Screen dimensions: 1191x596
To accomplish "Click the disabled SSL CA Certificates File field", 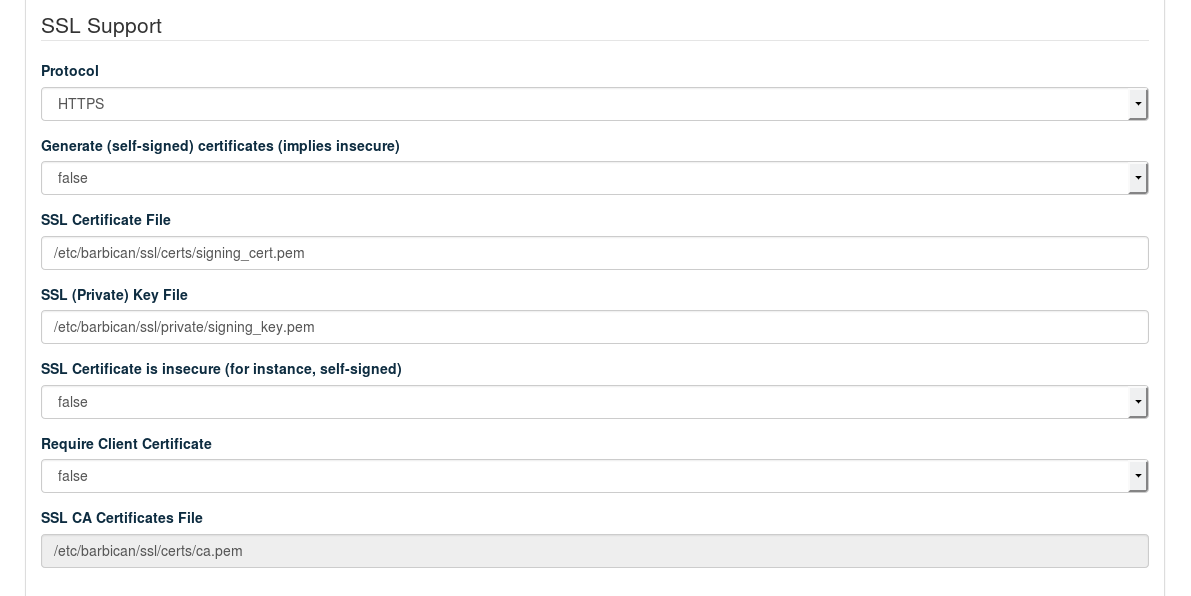I will point(594,551).
